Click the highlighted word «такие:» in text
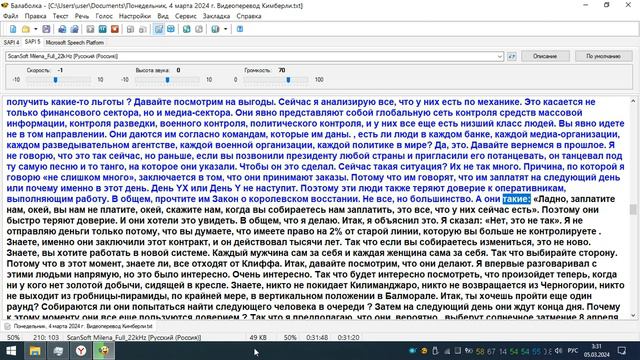640x360 pixels. point(516,199)
